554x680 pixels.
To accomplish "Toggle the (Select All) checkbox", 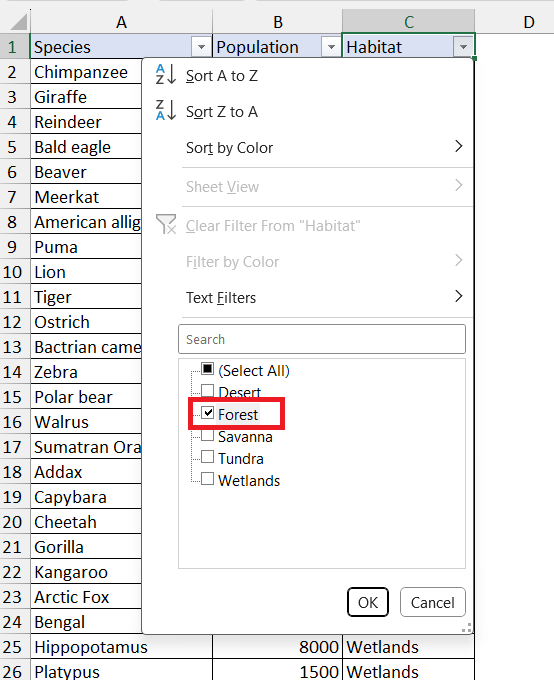I will tap(208, 369).
